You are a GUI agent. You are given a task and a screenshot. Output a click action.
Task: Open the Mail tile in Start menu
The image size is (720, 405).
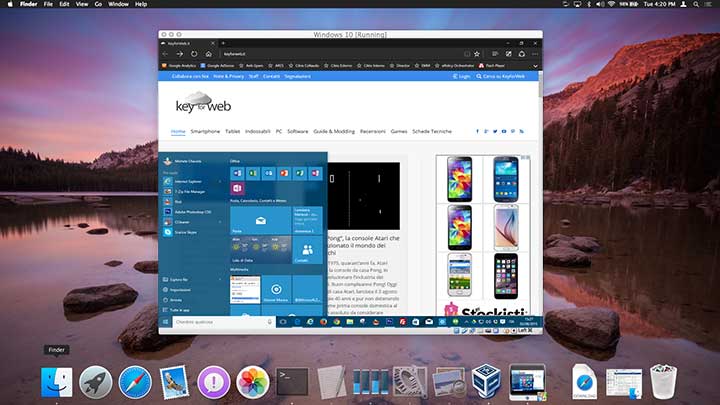(x=260, y=220)
